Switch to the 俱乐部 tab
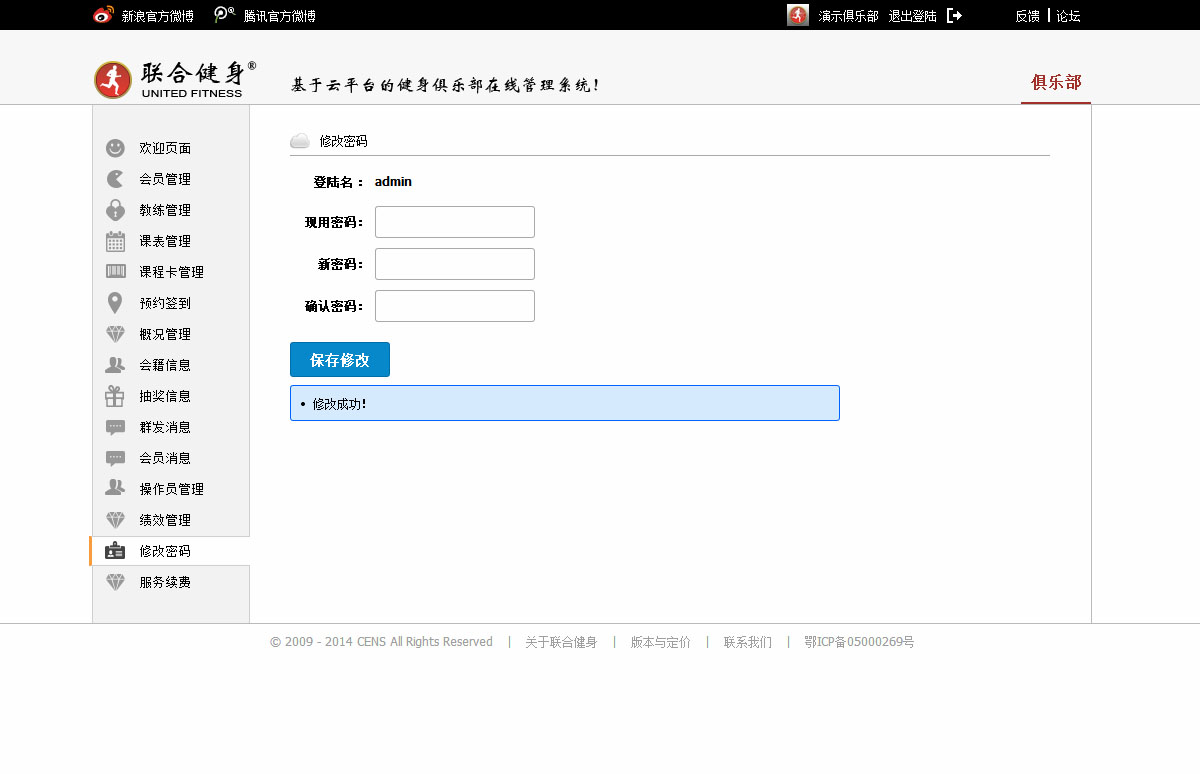This screenshot has height=774, width=1200. tap(1056, 82)
